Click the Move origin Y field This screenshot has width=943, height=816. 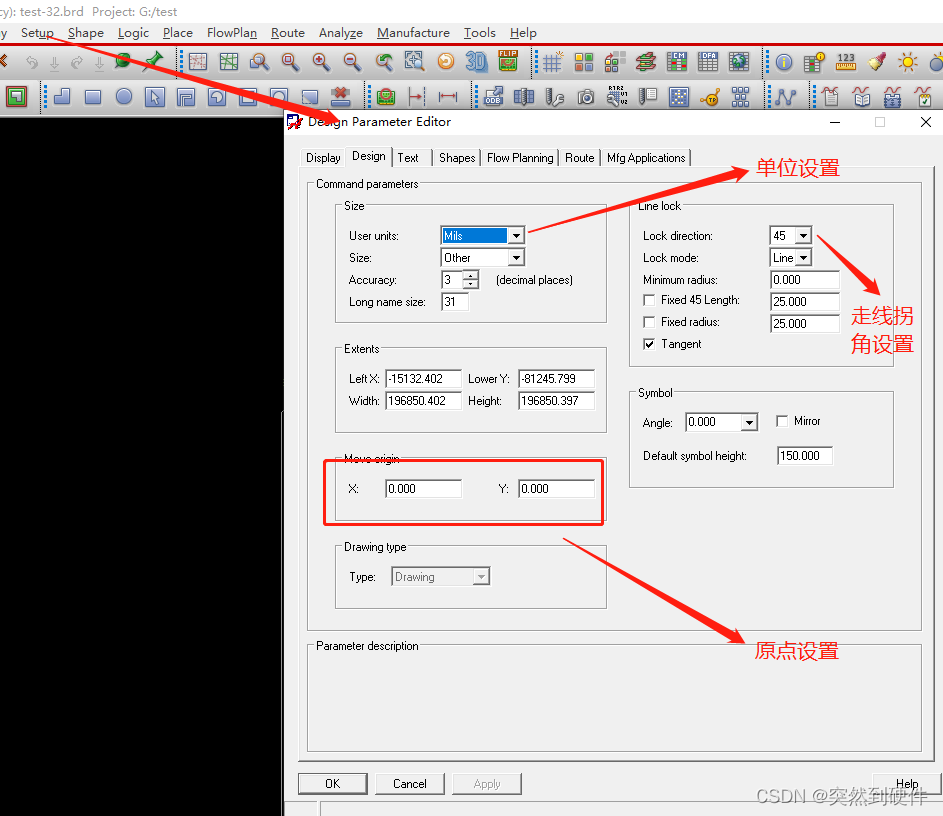556,489
